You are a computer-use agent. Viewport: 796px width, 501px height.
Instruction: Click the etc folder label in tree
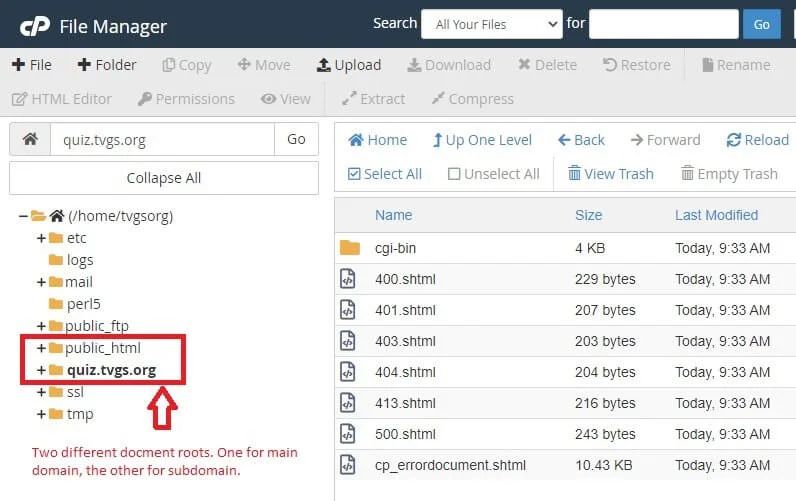click(76, 238)
